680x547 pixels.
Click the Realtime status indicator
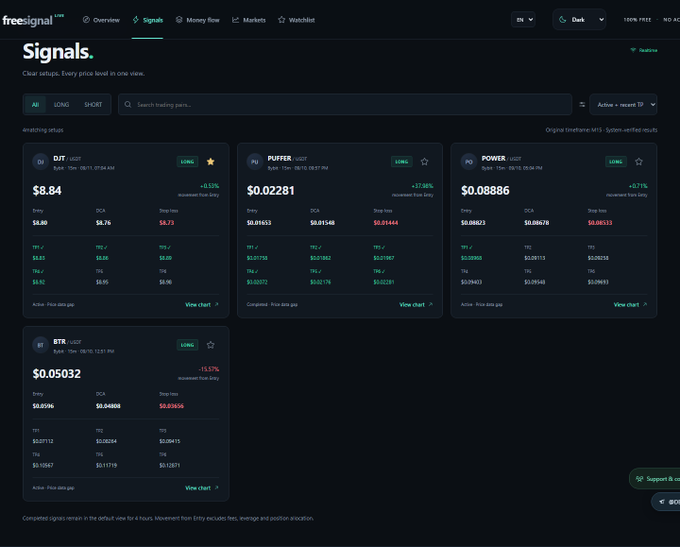(x=644, y=50)
